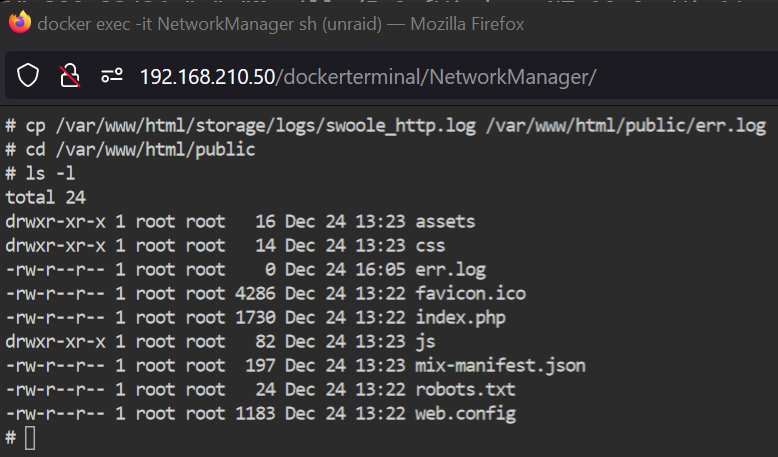The width and height of the screenshot is (778, 457).
Task: Click the web.config filename
Action: pos(465,414)
